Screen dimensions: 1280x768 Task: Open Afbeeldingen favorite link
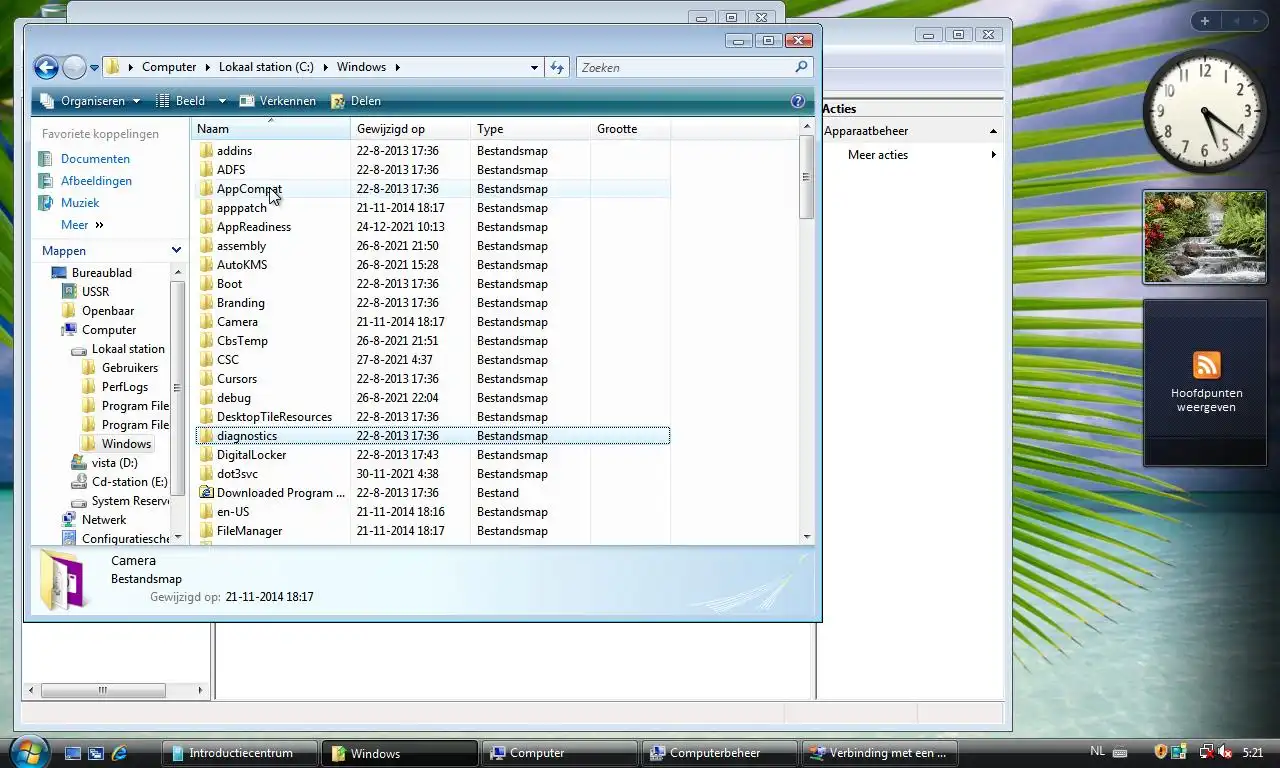click(x=96, y=181)
